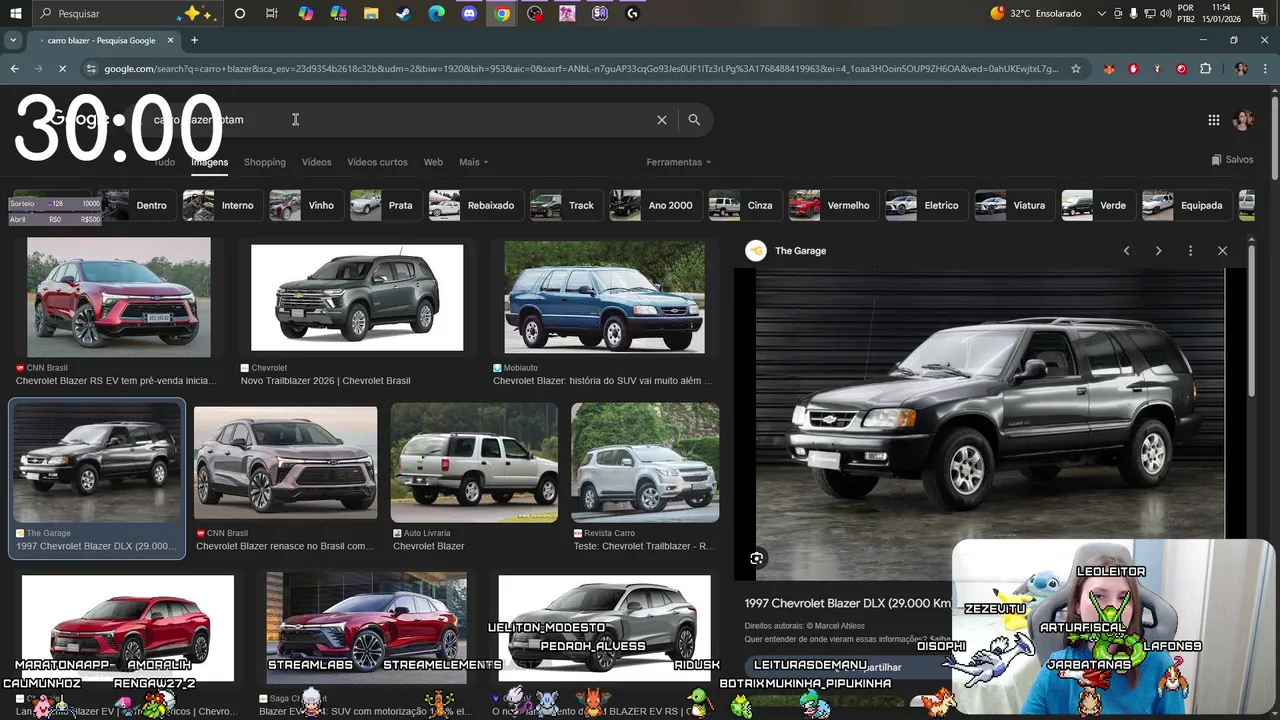
Task: Expand the Mais dropdown
Action: coord(473,162)
